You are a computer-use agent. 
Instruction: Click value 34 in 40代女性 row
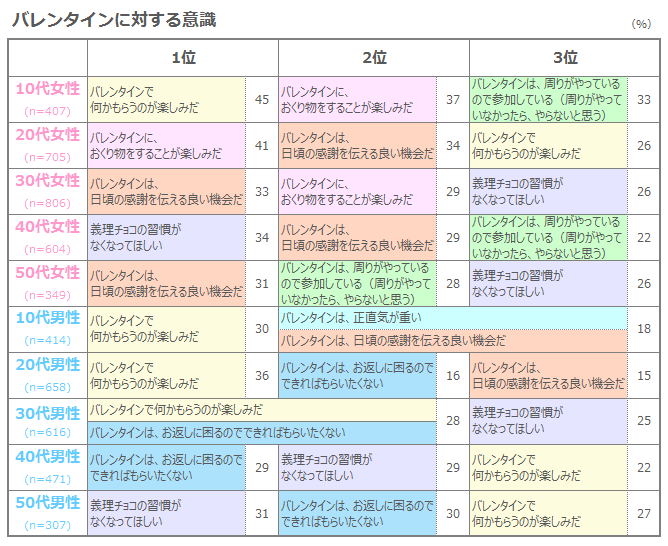coord(262,238)
